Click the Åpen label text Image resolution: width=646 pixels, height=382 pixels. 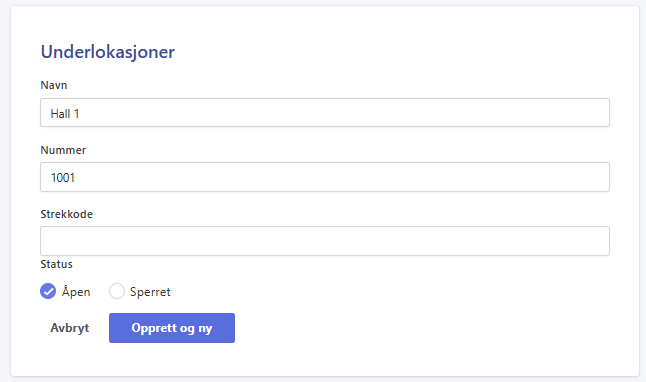(76, 291)
